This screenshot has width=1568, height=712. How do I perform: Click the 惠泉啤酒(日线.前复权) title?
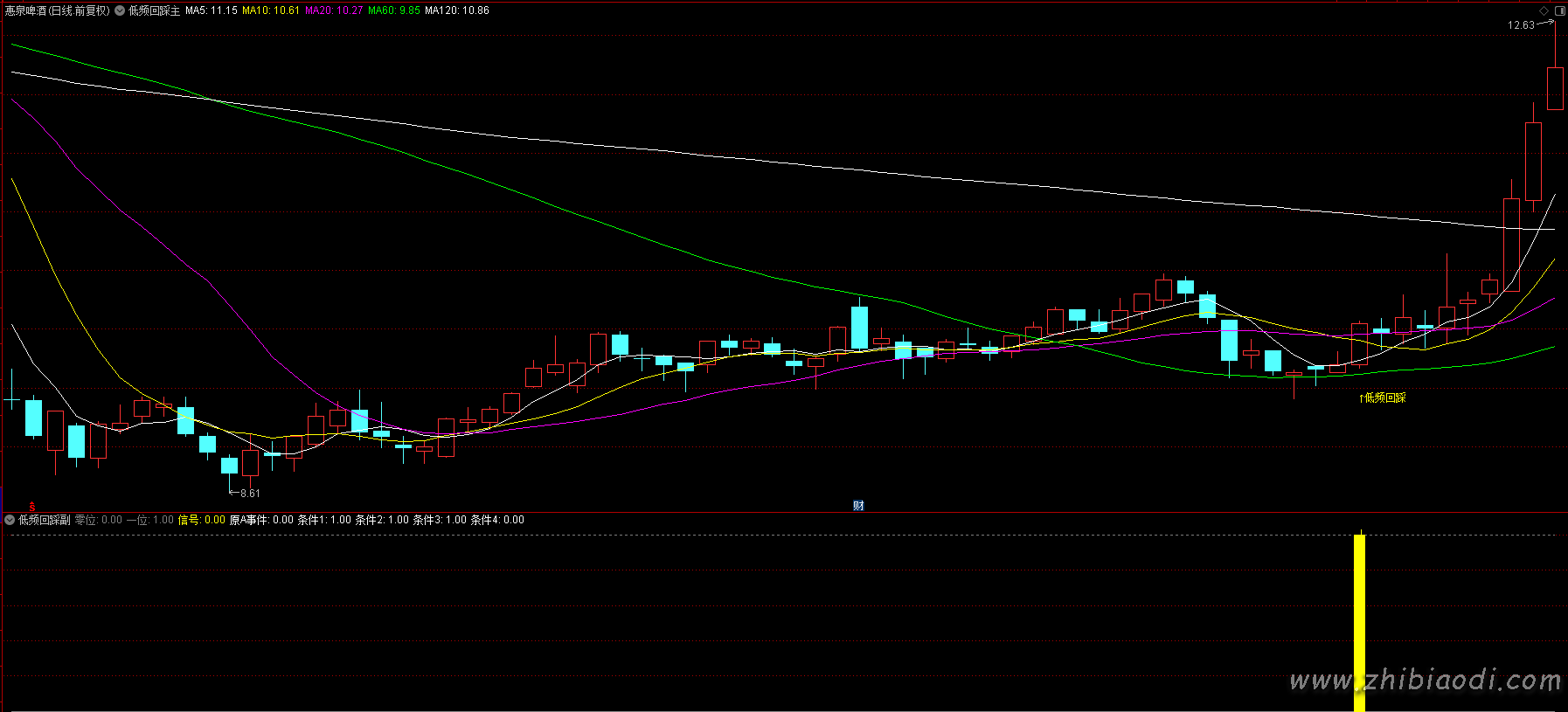pos(58,10)
